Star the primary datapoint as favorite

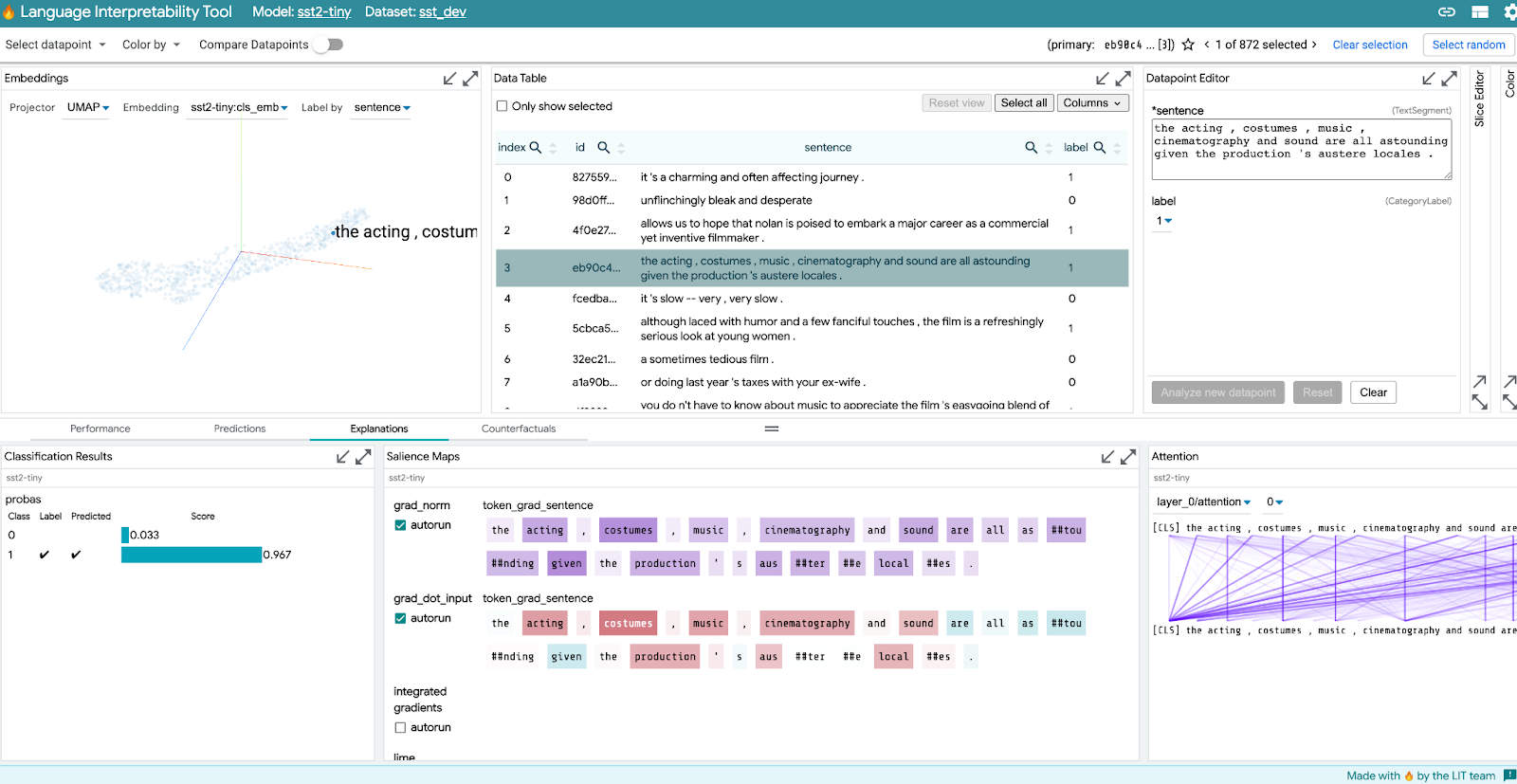(x=1188, y=45)
